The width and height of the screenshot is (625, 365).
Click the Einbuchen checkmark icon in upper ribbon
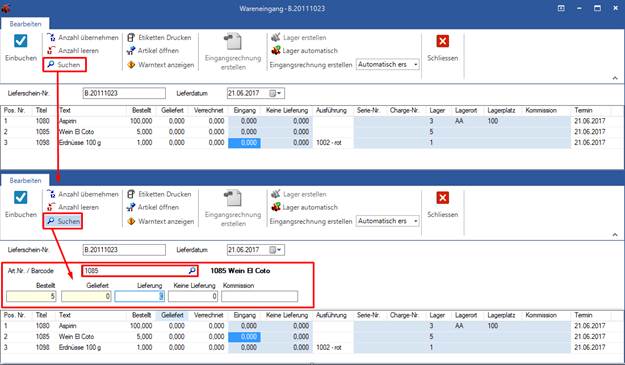click(21, 41)
